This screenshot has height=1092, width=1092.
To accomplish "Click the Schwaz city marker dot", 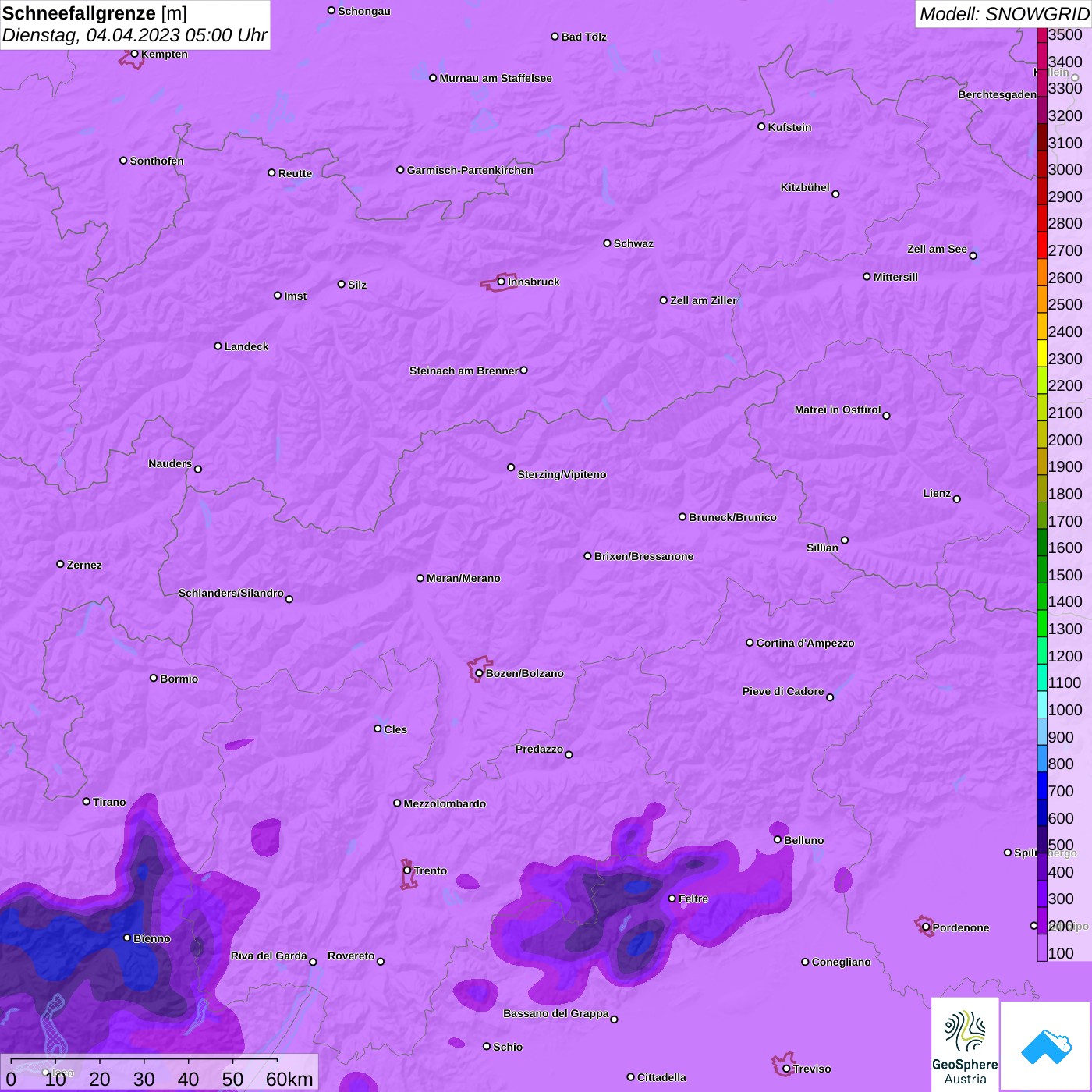I will 608,243.
